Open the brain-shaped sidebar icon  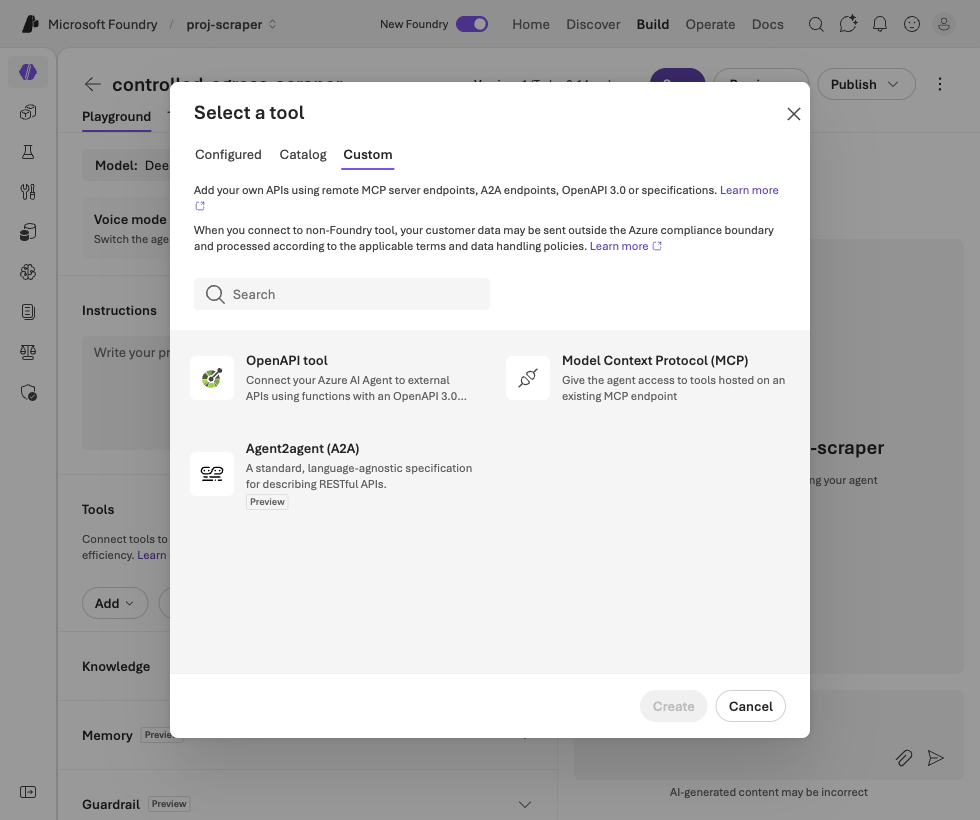click(28, 272)
